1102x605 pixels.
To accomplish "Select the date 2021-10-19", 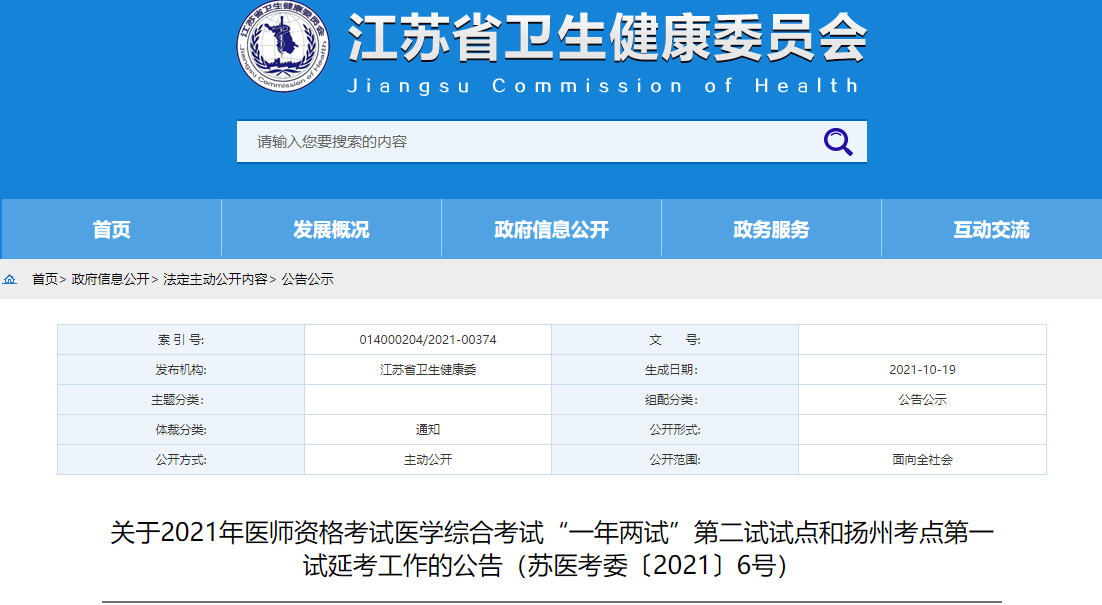I will tap(922, 370).
